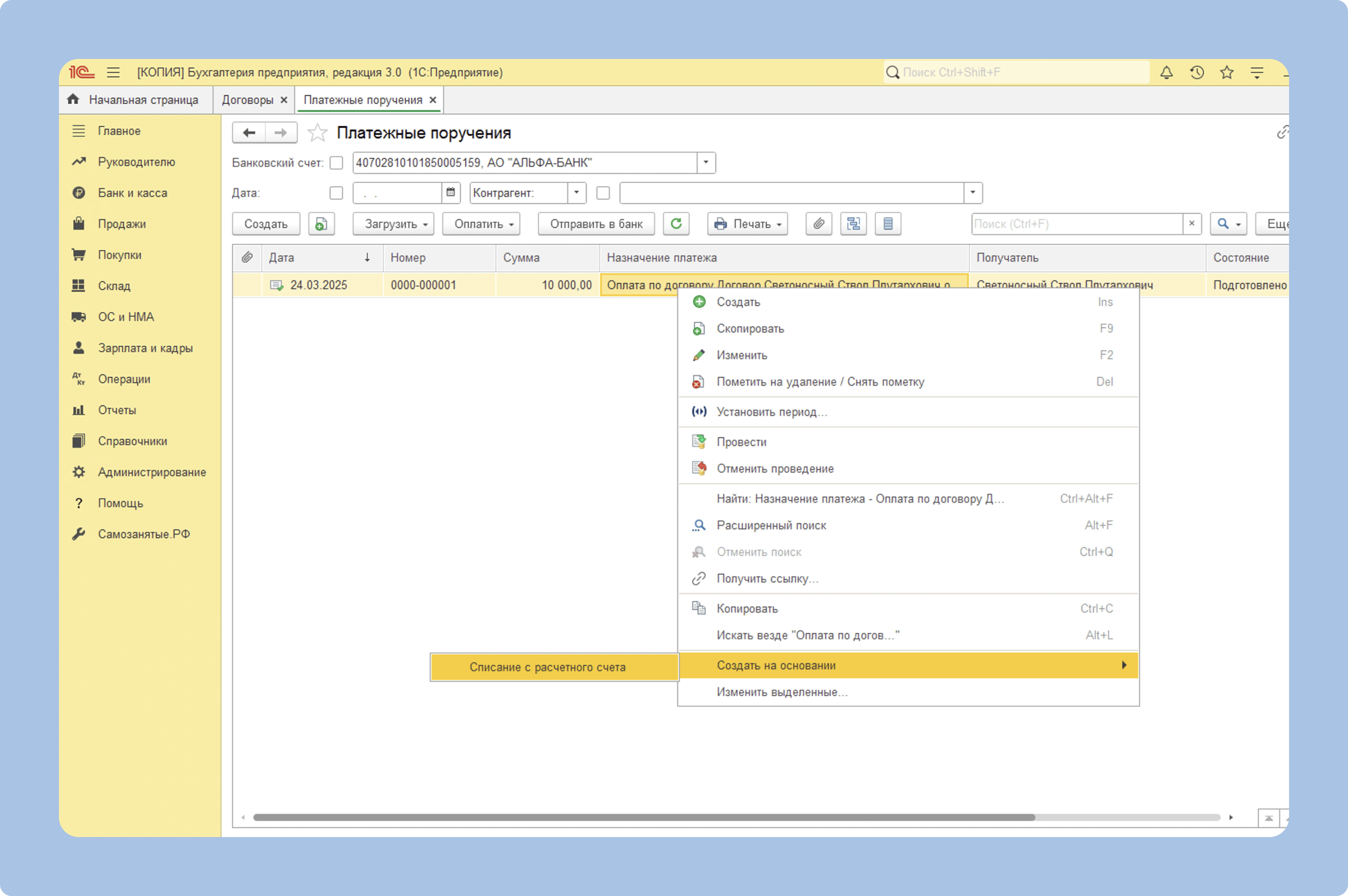This screenshot has height=896, width=1348.
Task: Choose Копировать in context menu
Action: (x=908, y=609)
